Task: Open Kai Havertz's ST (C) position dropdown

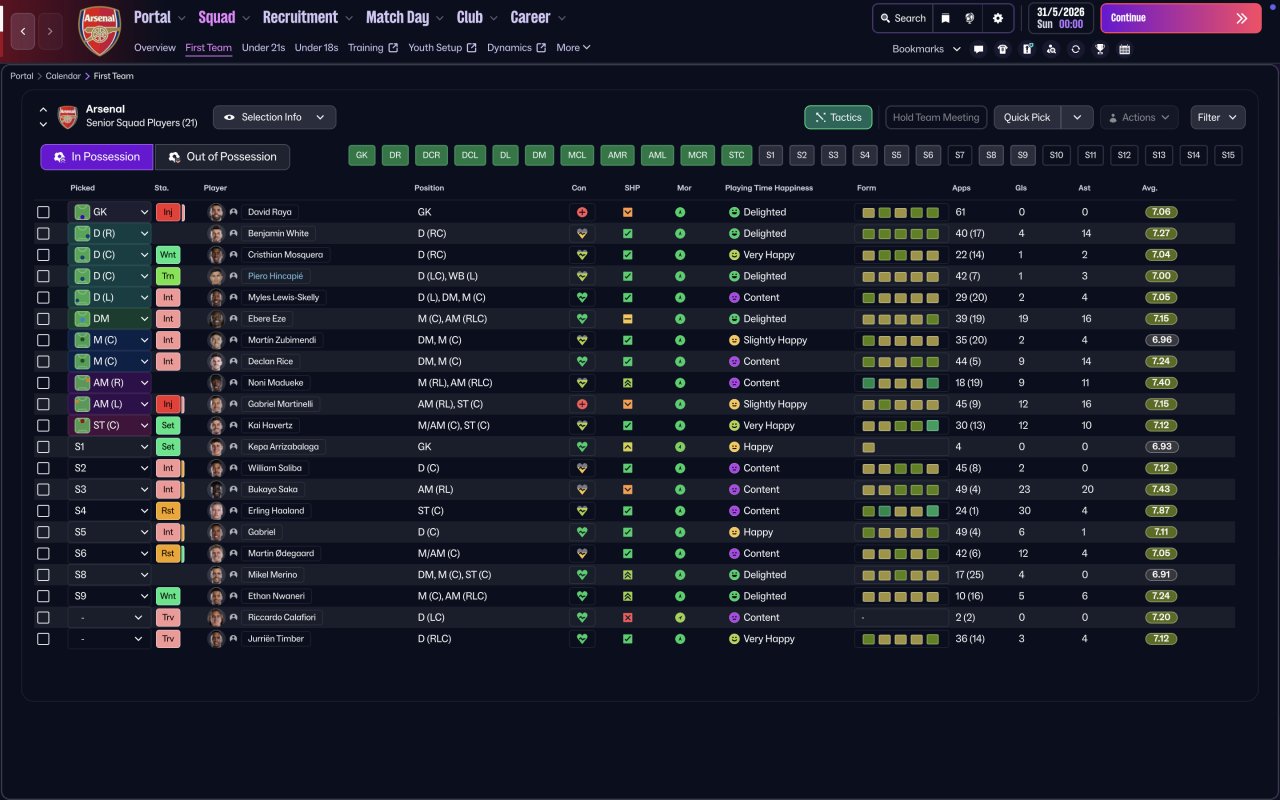Action: tap(110, 425)
